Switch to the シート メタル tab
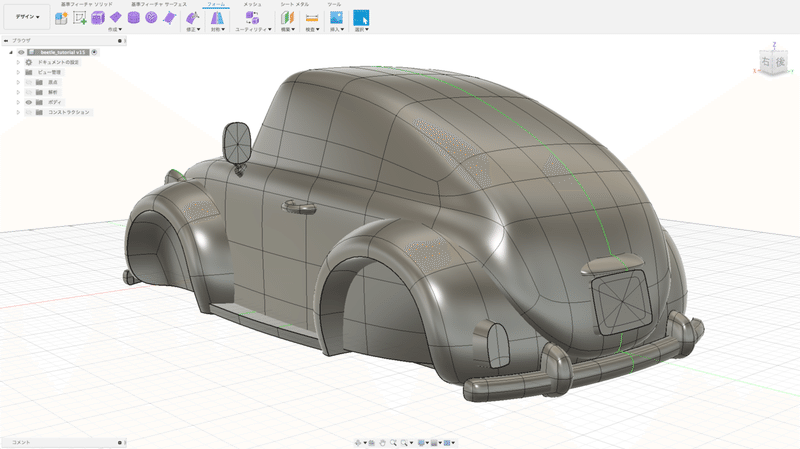Image resolution: width=800 pixels, height=449 pixels. coord(294,4)
